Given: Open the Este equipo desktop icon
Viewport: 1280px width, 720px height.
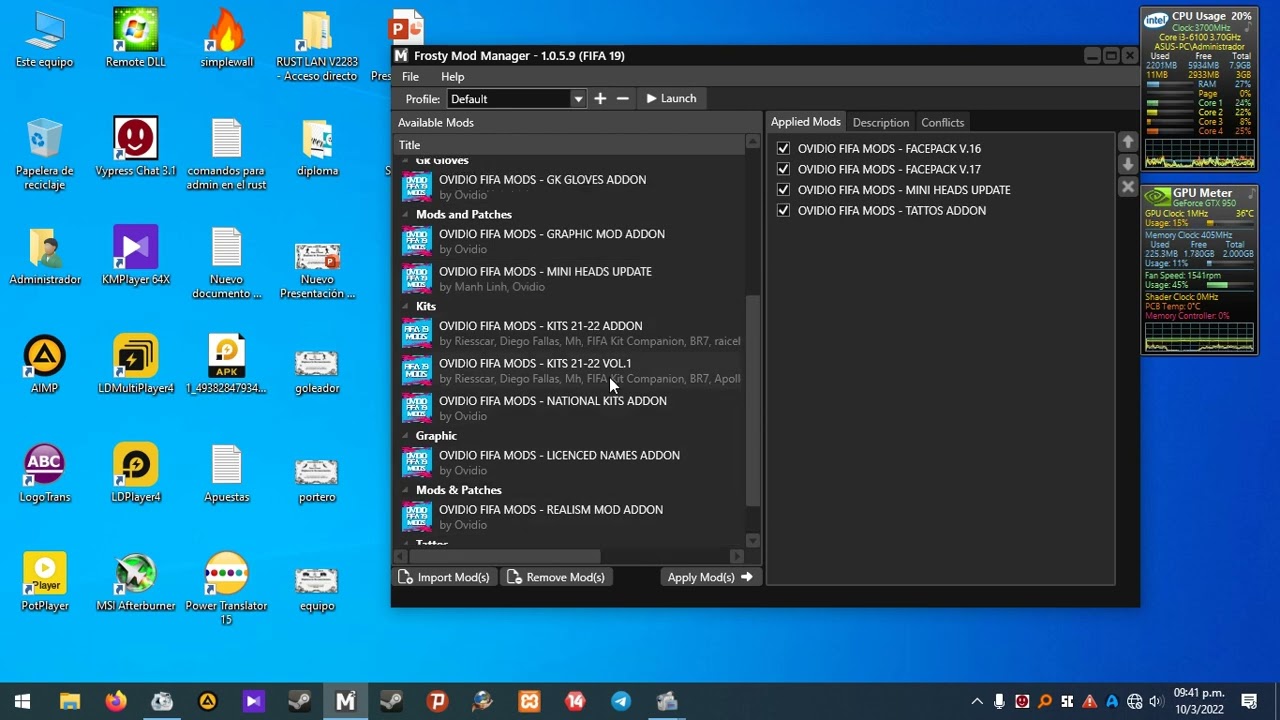Looking at the screenshot, I should 44,39.
